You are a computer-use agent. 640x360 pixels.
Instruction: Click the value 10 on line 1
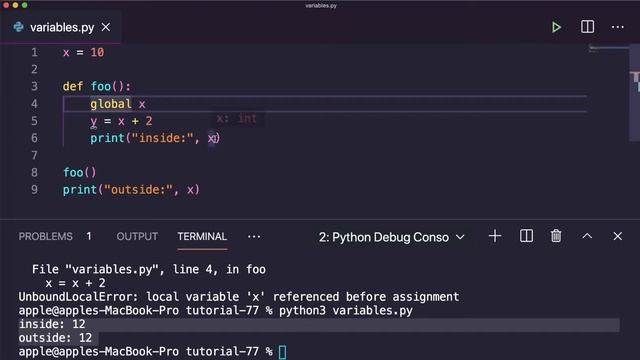point(97,52)
